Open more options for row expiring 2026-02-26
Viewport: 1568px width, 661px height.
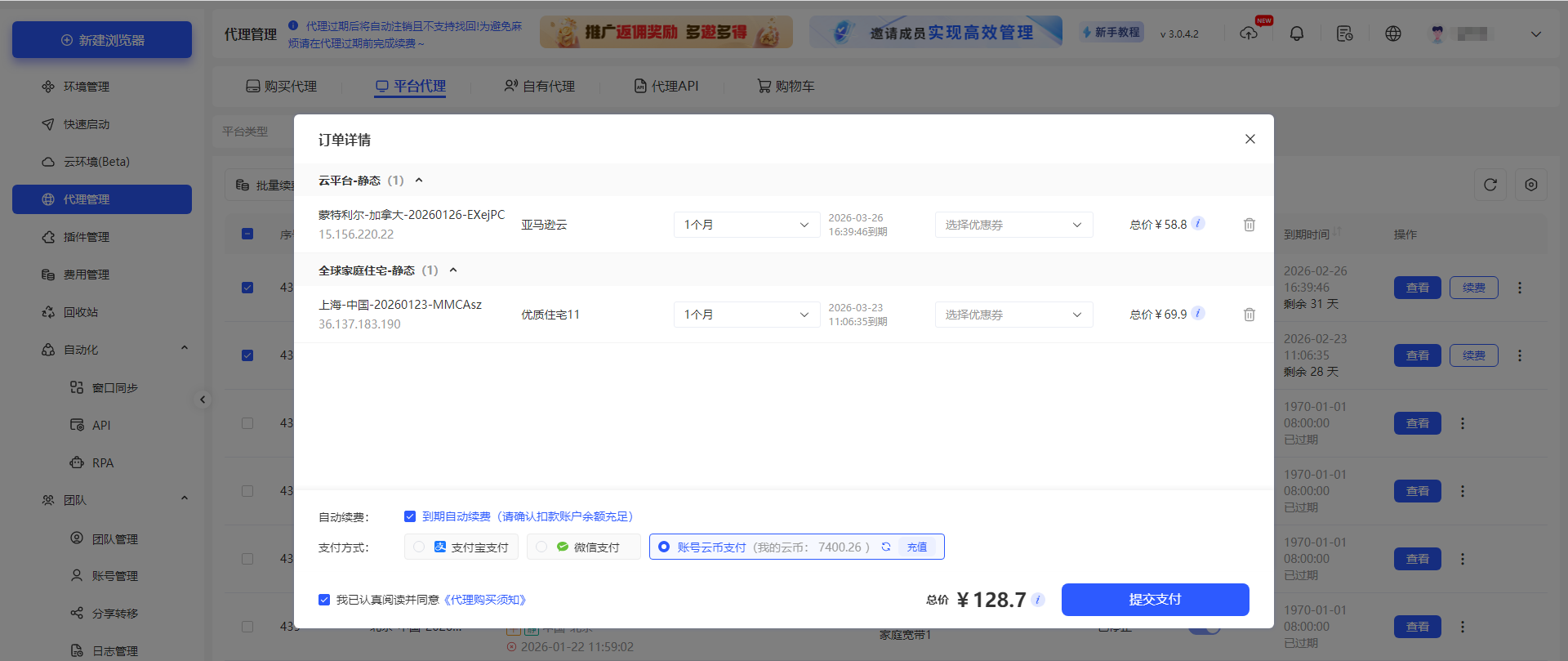click(x=1520, y=288)
